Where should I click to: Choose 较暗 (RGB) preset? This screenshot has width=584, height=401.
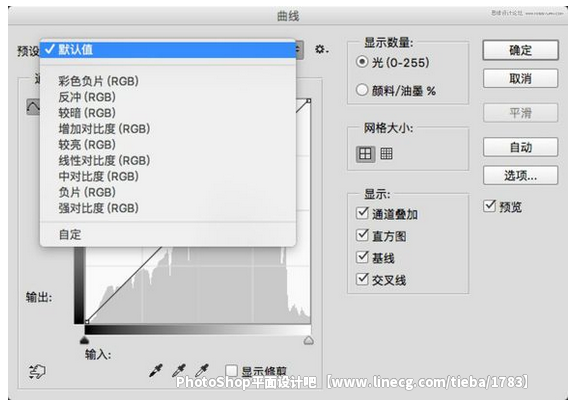[x=168, y=112]
